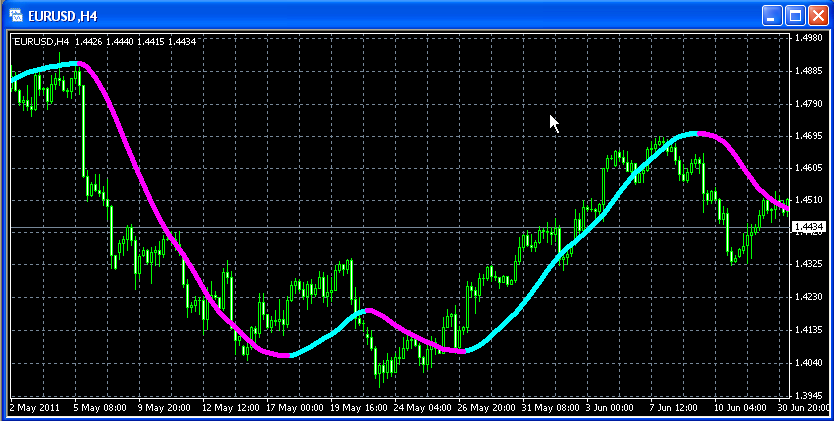Close the EURUSD,H4 chart window
Image resolution: width=834 pixels, height=421 pixels.
click(819, 16)
